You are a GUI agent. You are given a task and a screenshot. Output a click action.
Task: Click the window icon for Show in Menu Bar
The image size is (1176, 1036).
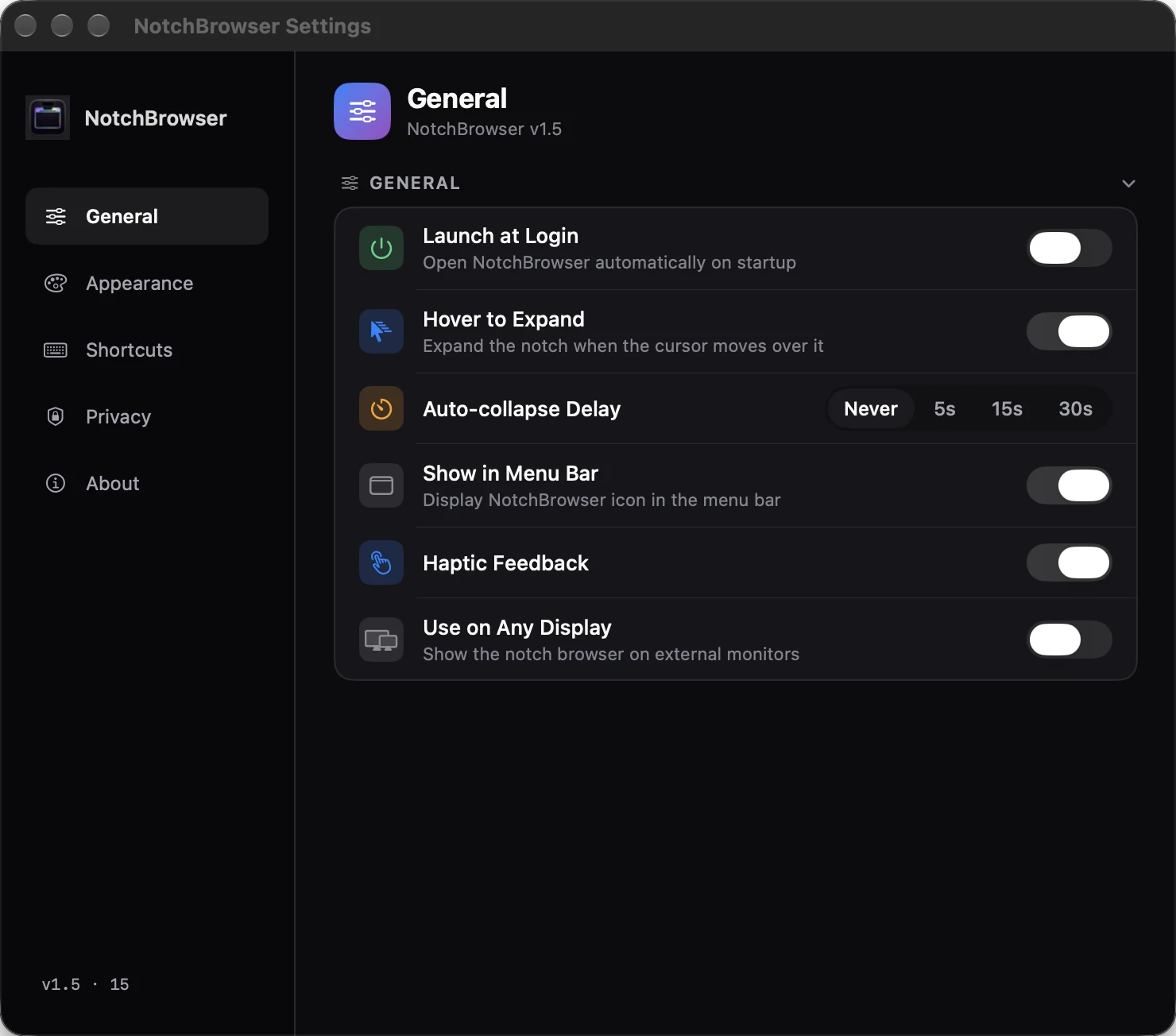coord(381,485)
